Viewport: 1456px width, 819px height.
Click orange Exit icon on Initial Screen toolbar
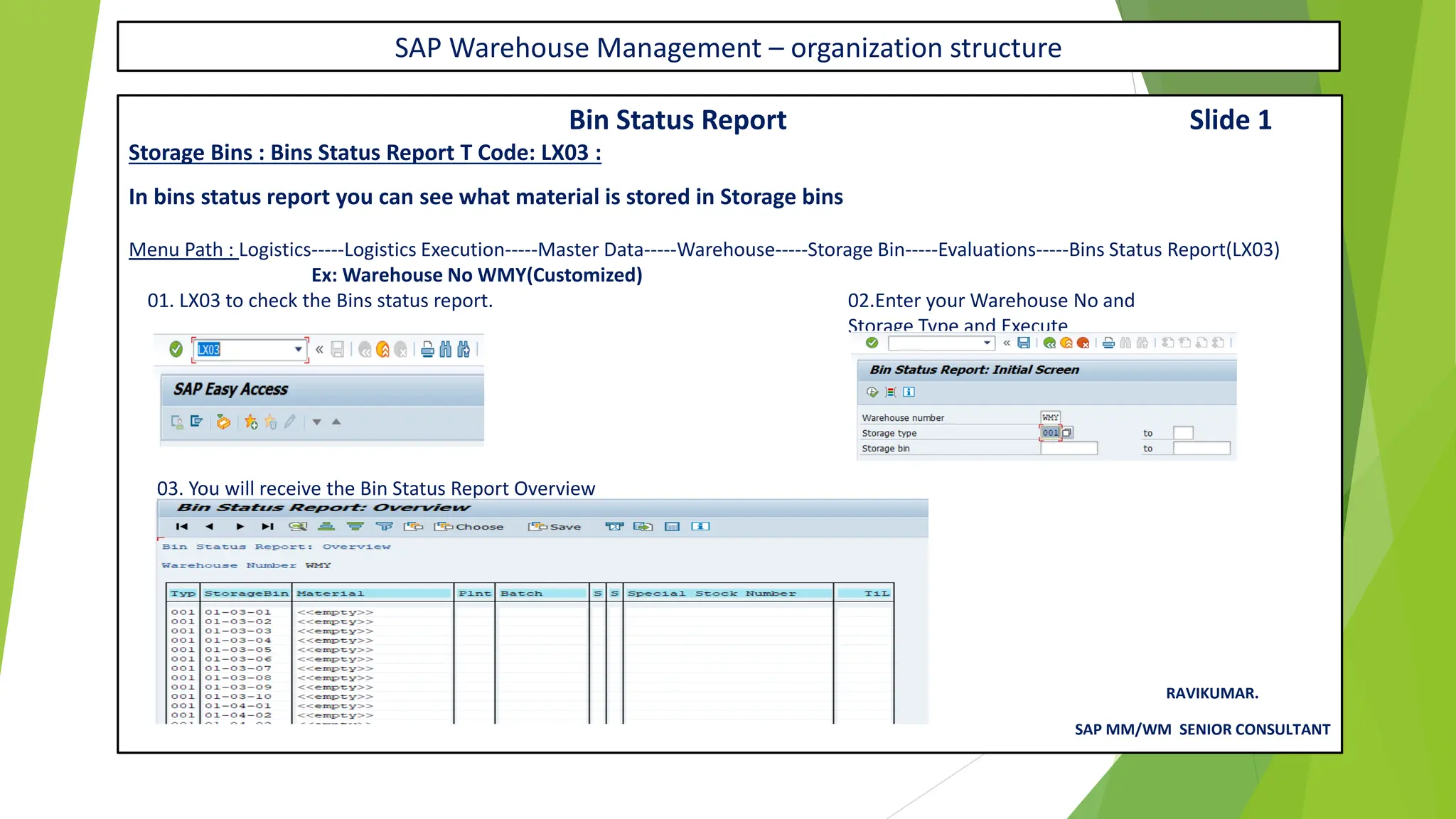1066,343
